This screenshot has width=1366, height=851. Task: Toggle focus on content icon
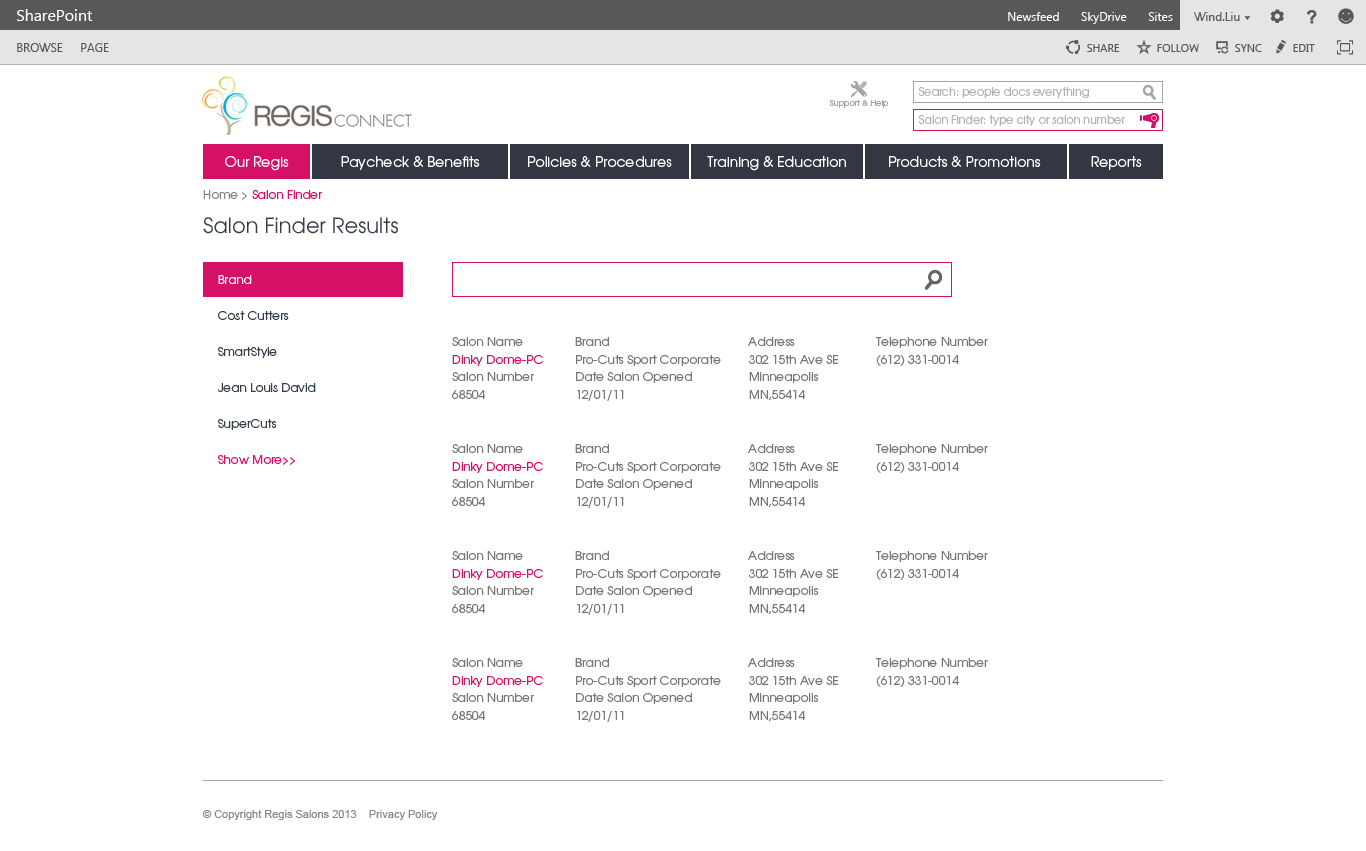click(1345, 48)
